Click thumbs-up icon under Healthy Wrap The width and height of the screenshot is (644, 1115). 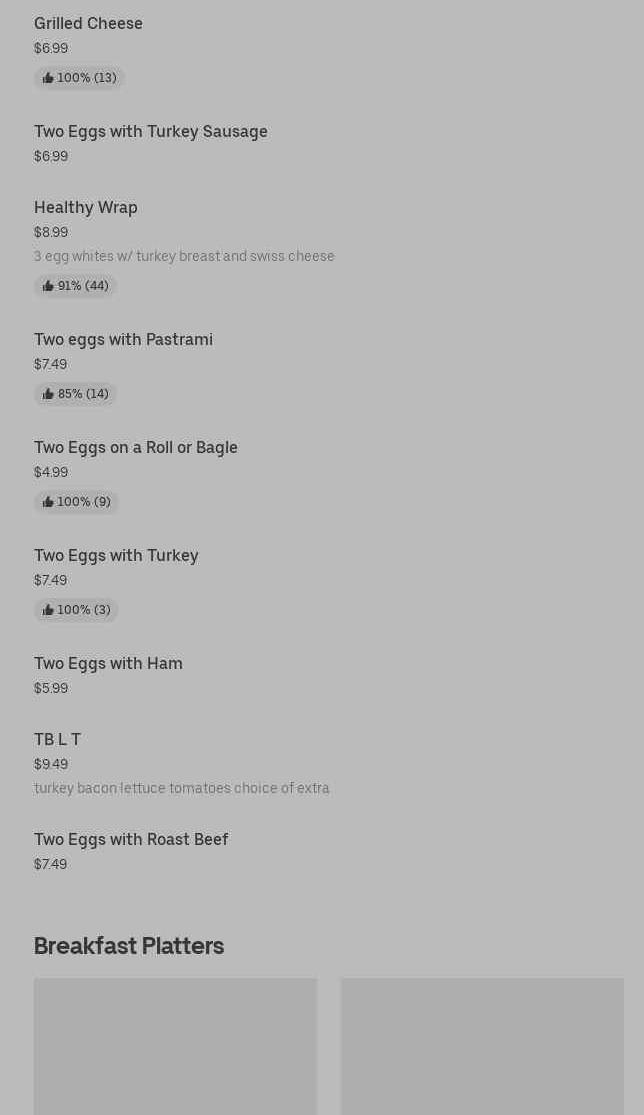point(48,286)
